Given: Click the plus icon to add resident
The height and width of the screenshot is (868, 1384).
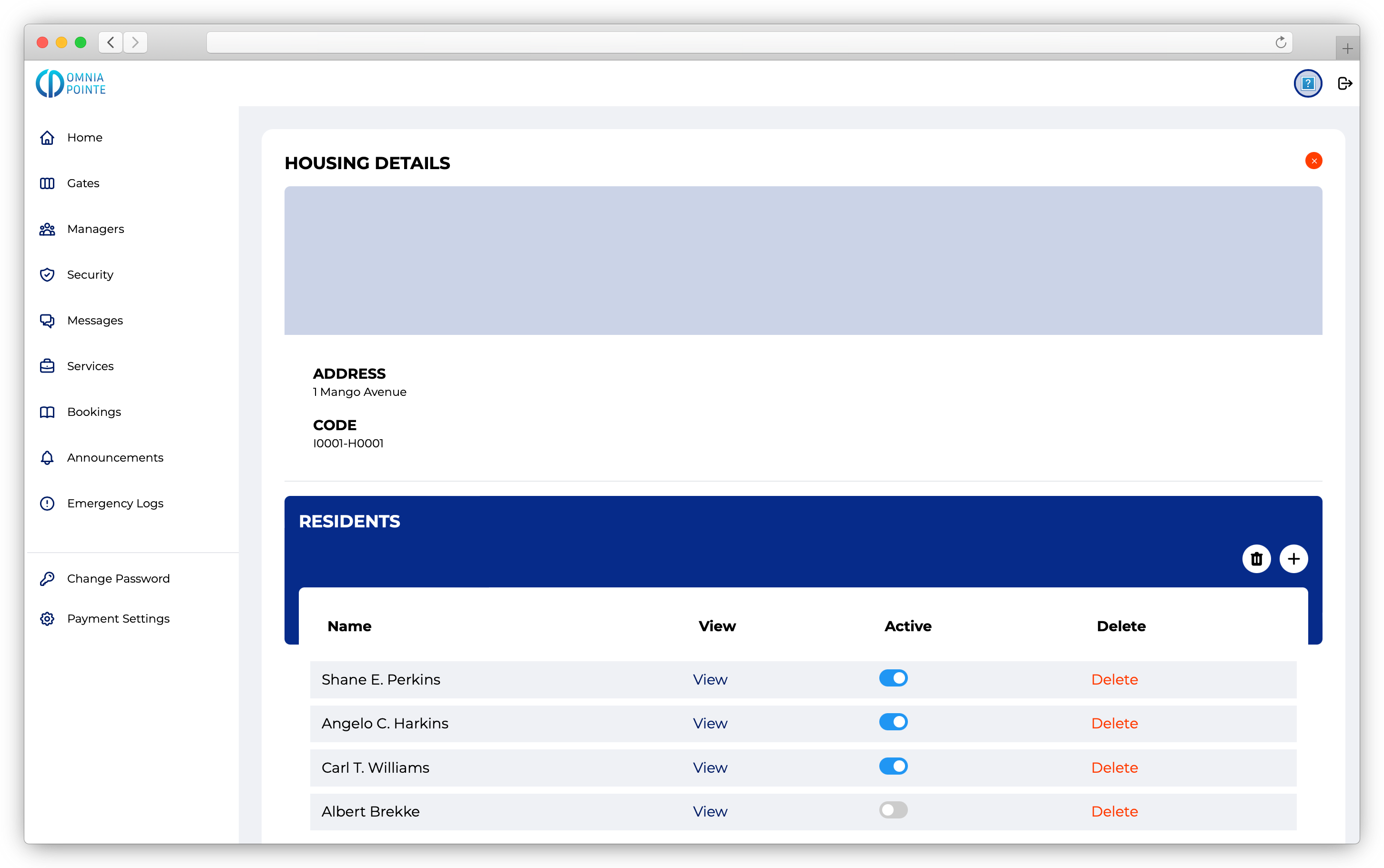Looking at the screenshot, I should click(1293, 558).
